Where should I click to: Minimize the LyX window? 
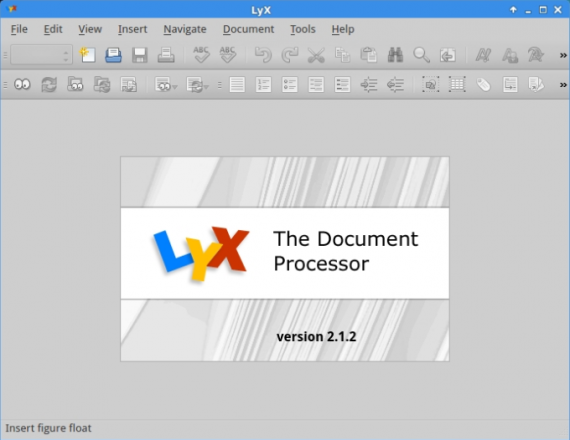(528, 11)
